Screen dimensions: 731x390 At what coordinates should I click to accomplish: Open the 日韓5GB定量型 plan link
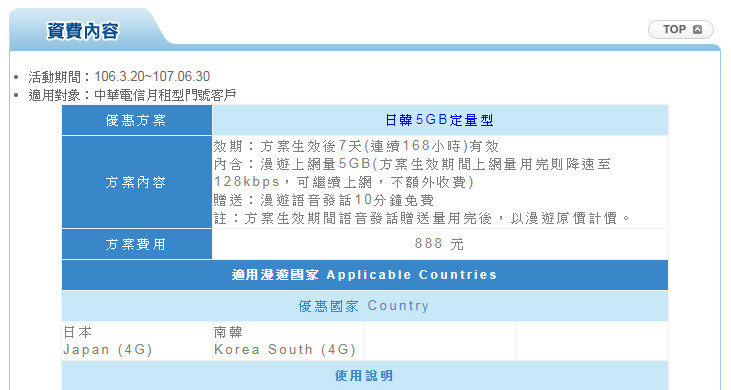coord(439,120)
